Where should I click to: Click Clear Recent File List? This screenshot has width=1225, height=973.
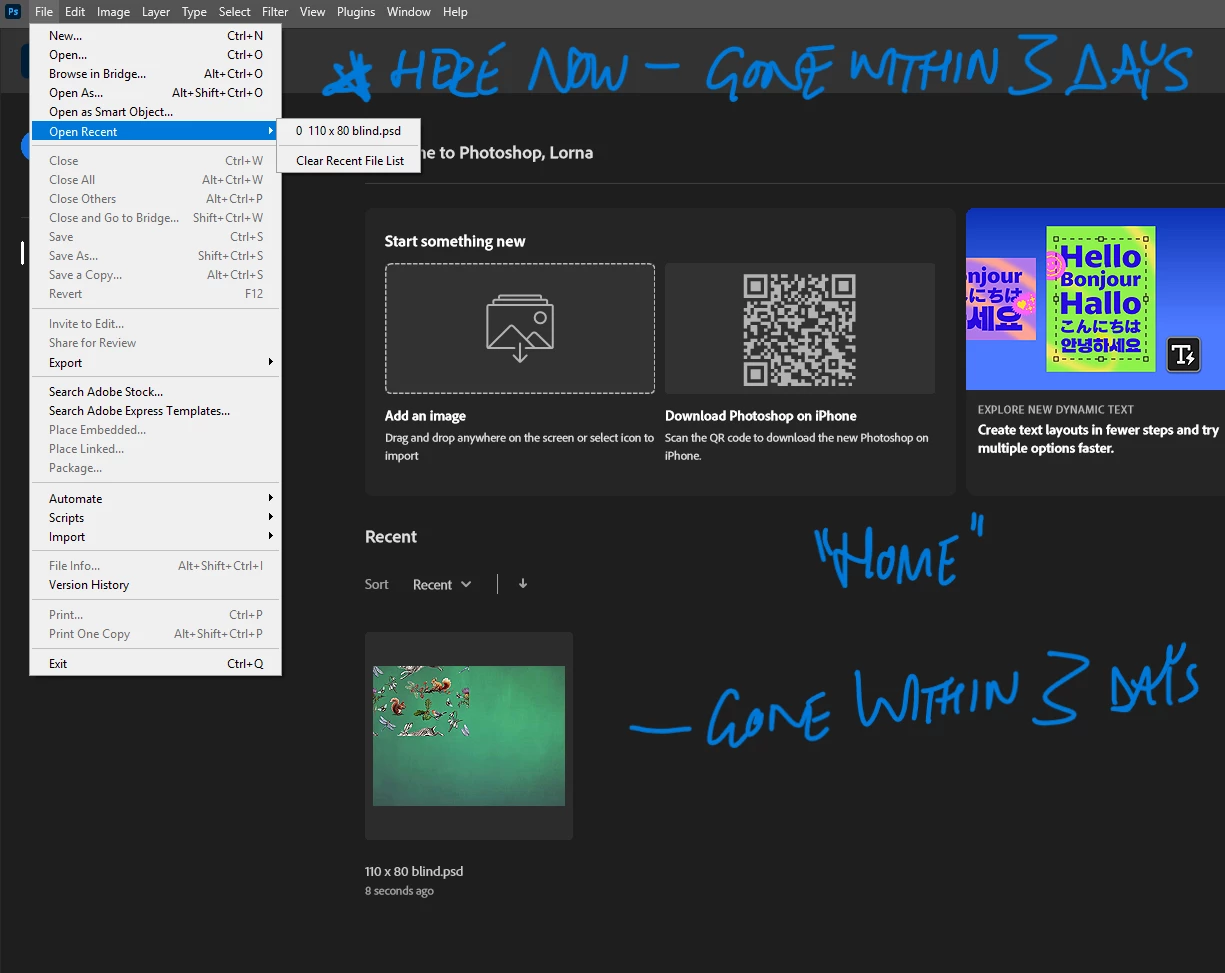(349, 160)
